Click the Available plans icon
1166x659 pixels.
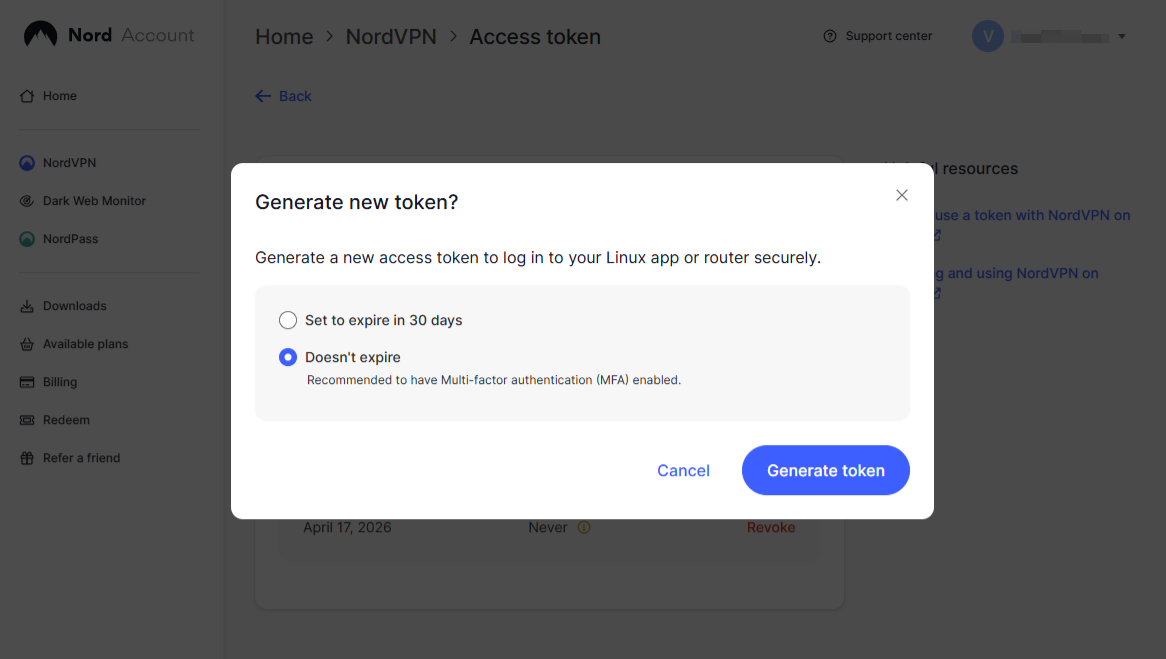[x=26, y=343]
